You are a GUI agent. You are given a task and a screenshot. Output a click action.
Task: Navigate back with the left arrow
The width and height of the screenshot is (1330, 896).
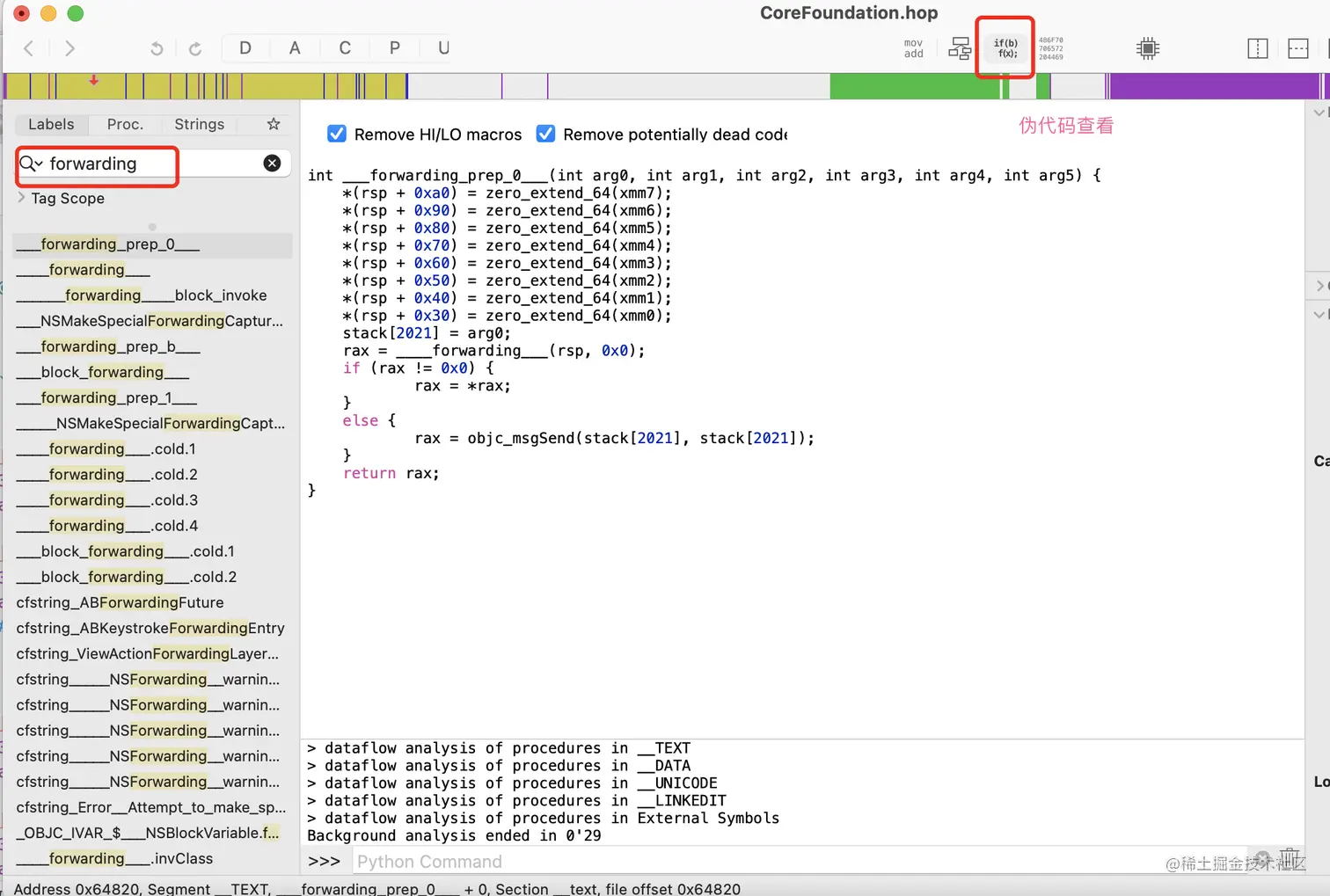(x=29, y=48)
